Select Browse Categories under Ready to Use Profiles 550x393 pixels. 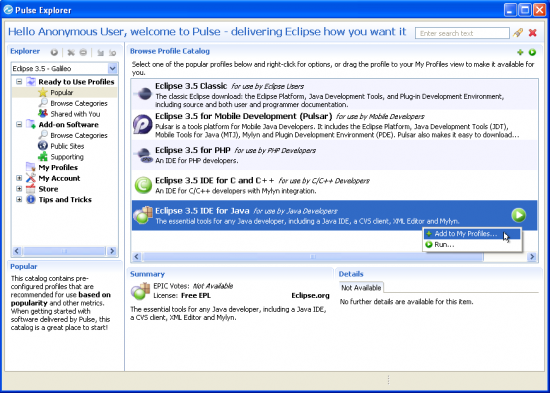point(79,103)
